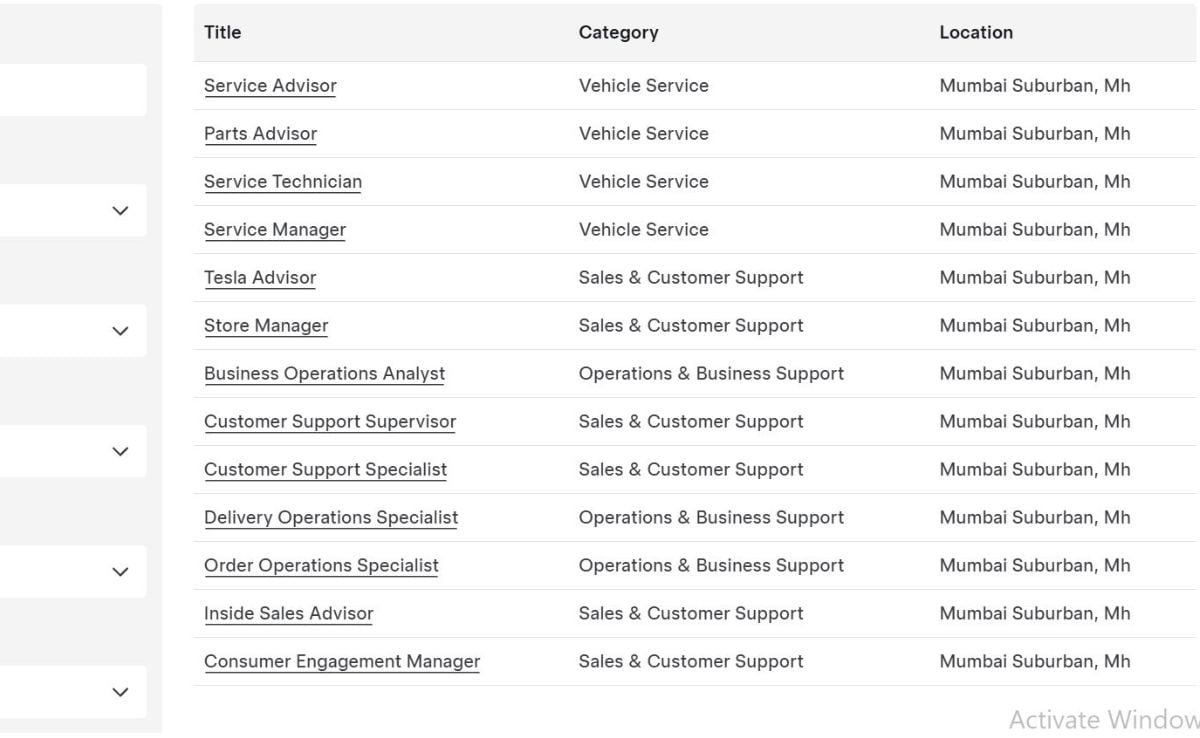Expand the filter dropdown beside Store Manager row
1200x738 pixels.
click(120, 331)
